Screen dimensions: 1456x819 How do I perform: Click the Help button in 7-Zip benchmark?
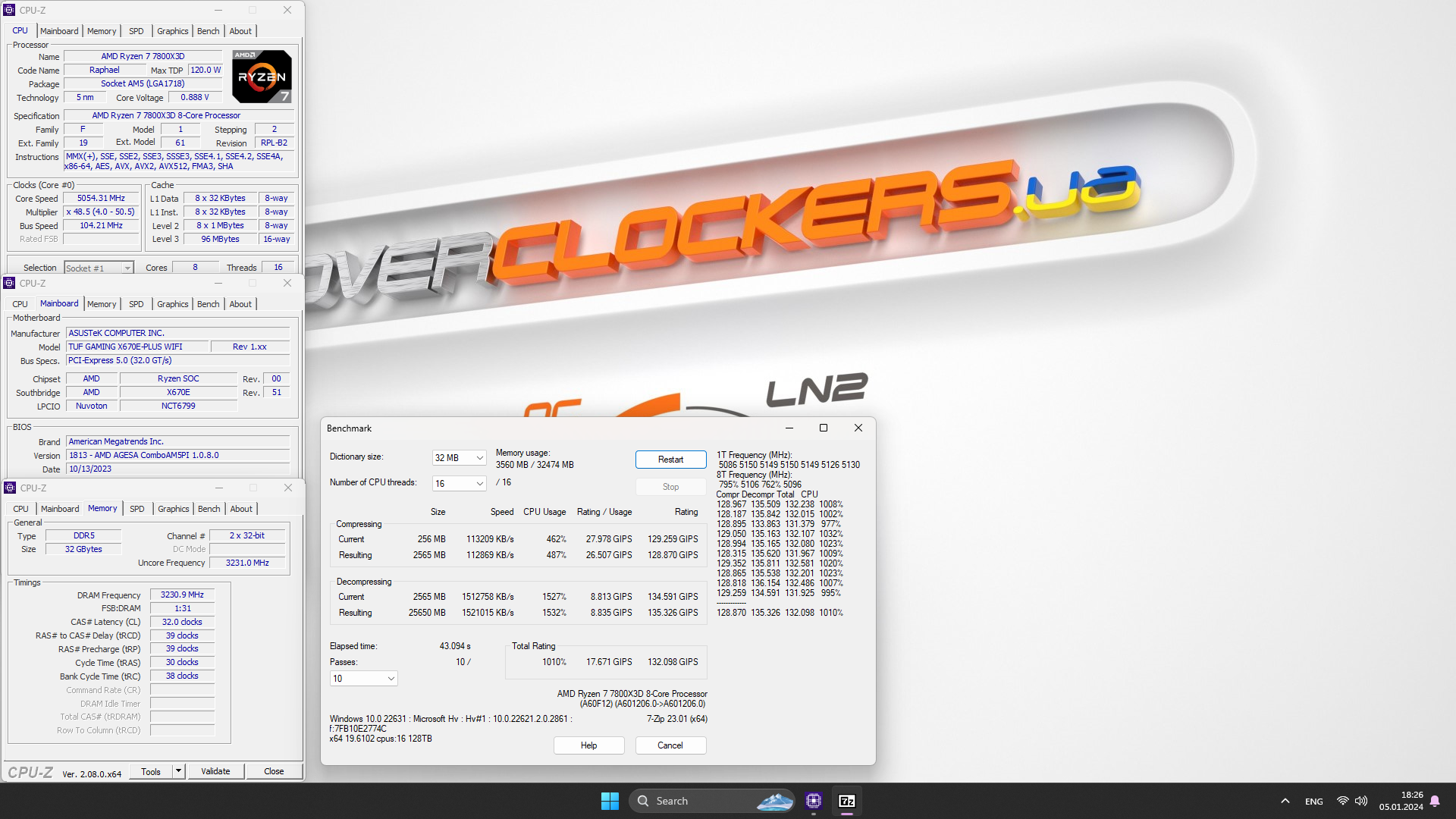589,745
